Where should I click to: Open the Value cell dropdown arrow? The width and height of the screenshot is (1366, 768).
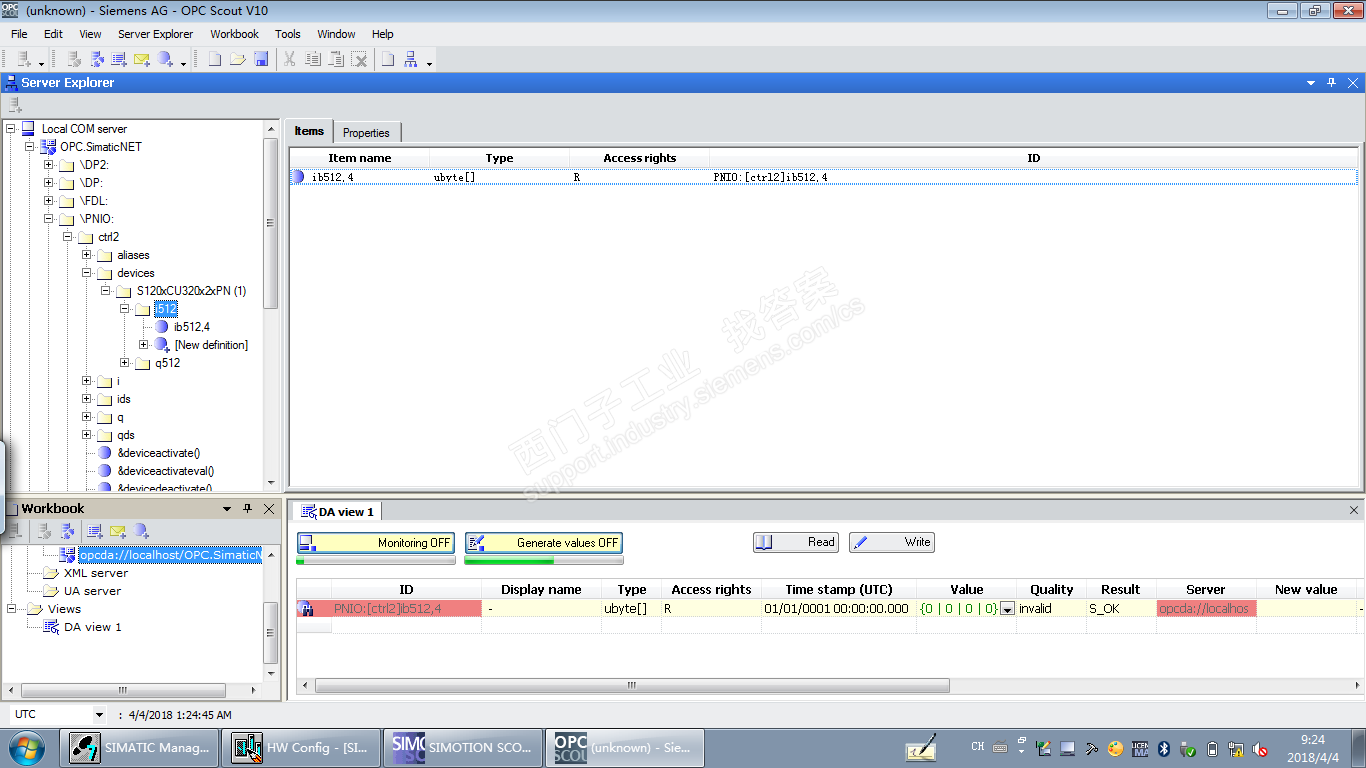[1007, 608]
